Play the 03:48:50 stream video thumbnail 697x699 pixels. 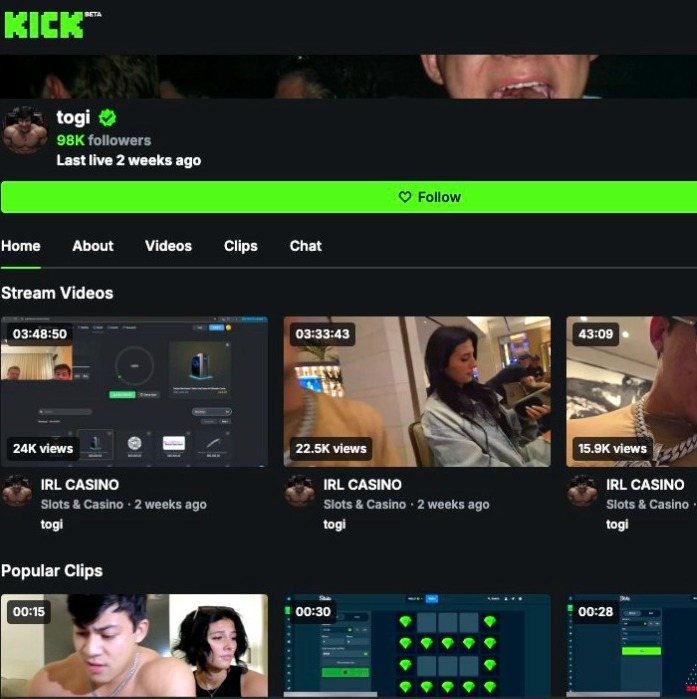point(134,391)
